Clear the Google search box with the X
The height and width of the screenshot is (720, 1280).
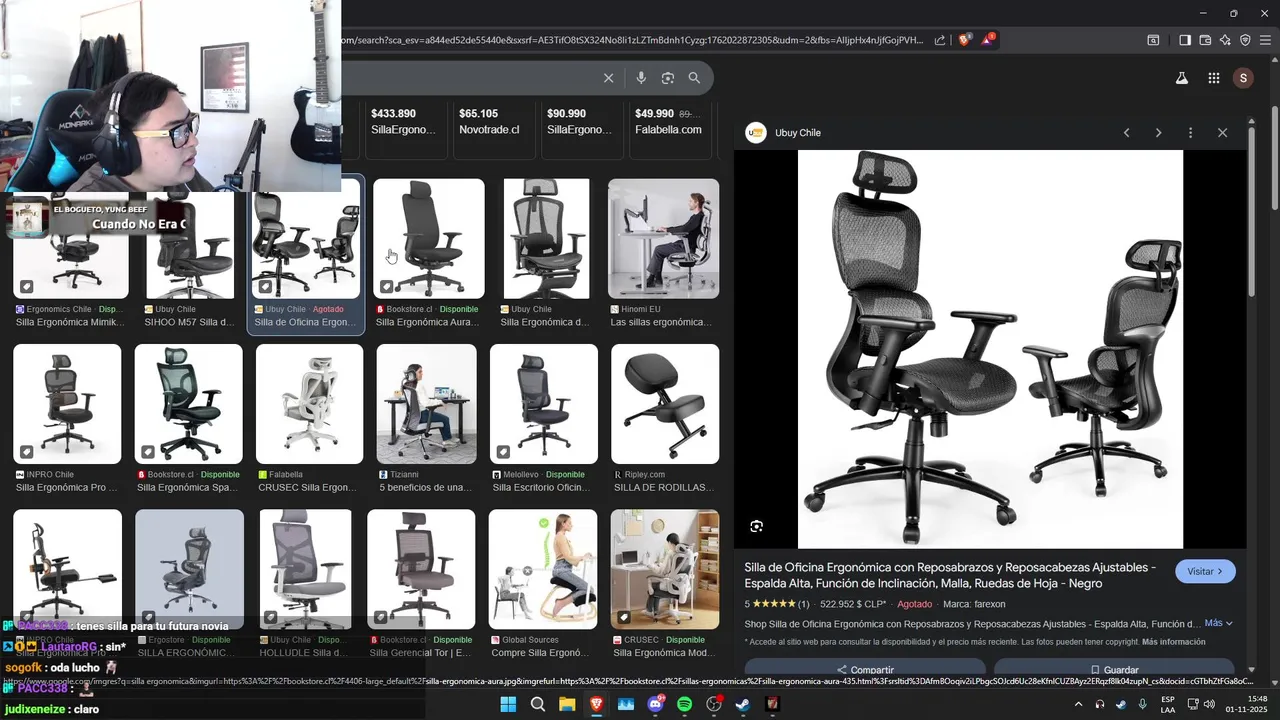click(608, 78)
